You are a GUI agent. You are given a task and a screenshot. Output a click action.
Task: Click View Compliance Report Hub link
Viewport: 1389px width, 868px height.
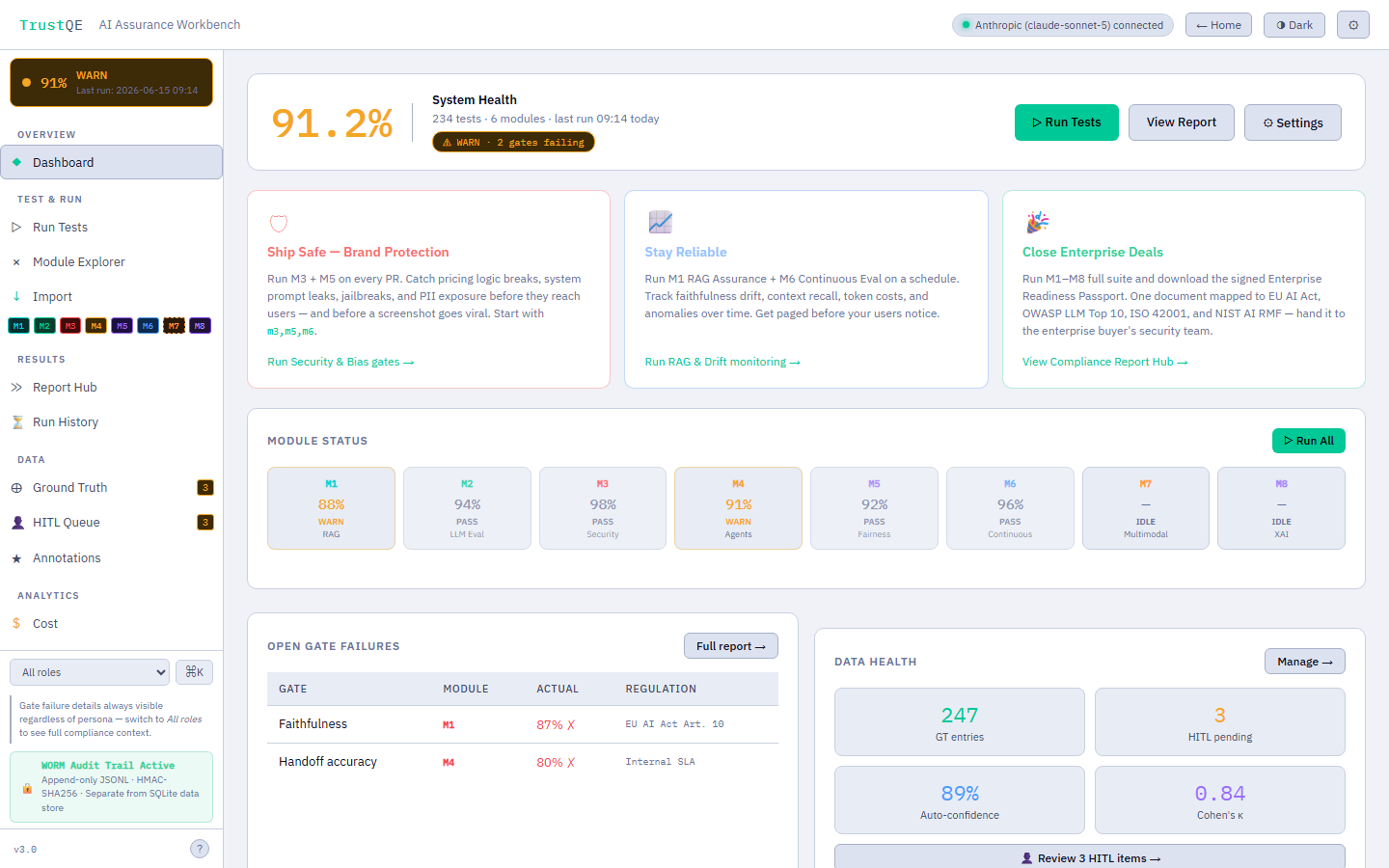point(1104,362)
